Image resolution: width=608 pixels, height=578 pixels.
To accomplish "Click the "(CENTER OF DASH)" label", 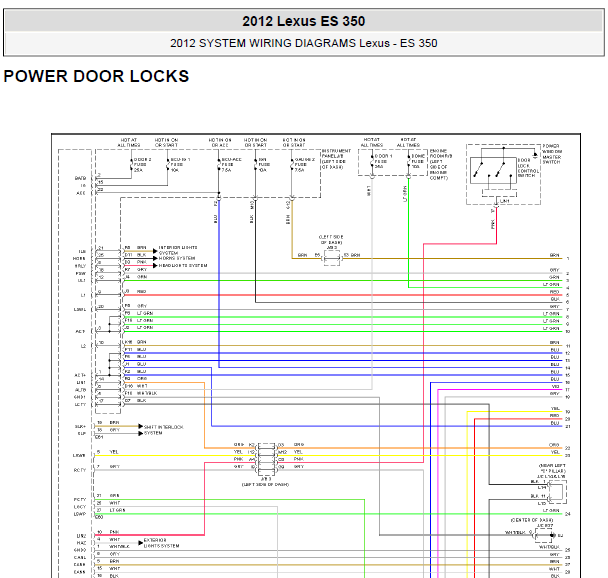I will point(532,520).
